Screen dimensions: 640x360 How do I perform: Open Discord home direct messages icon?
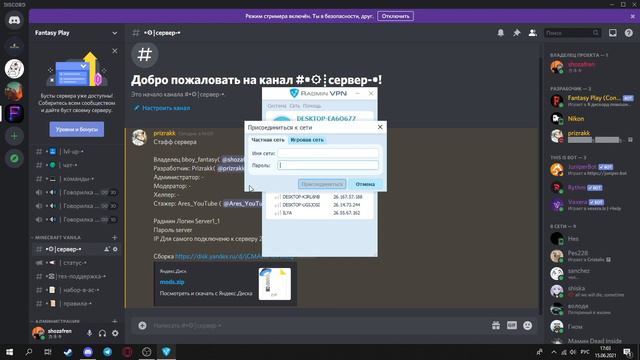point(14,20)
